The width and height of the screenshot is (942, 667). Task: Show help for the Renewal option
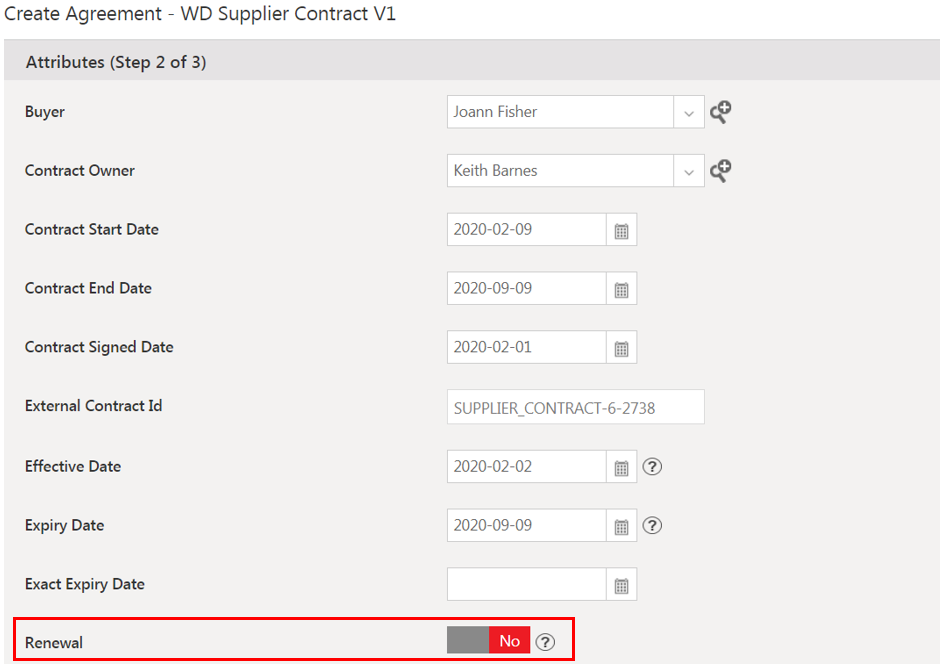[545, 642]
